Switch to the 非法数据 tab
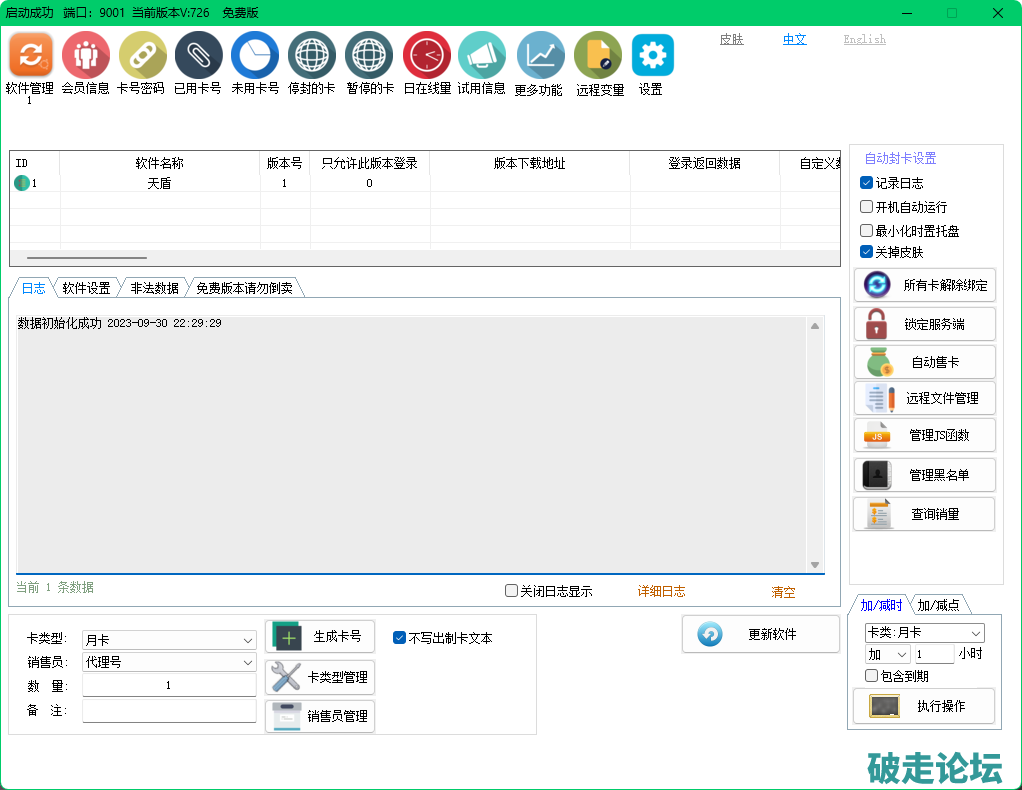 (154, 288)
